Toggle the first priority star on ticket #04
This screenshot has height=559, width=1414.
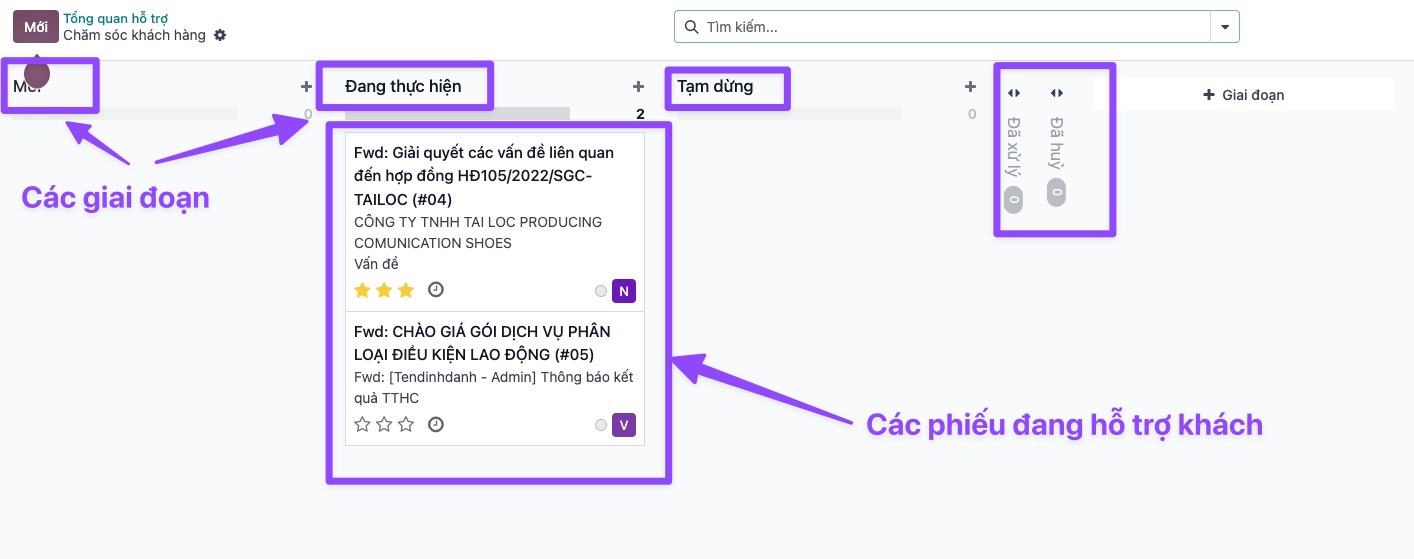(363, 290)
